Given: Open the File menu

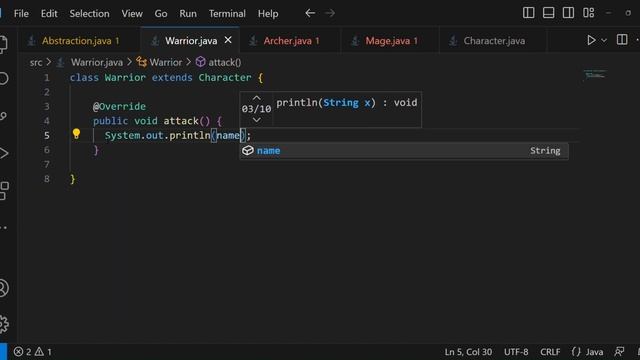Looking at the screenshot, I should pos(21,13).
